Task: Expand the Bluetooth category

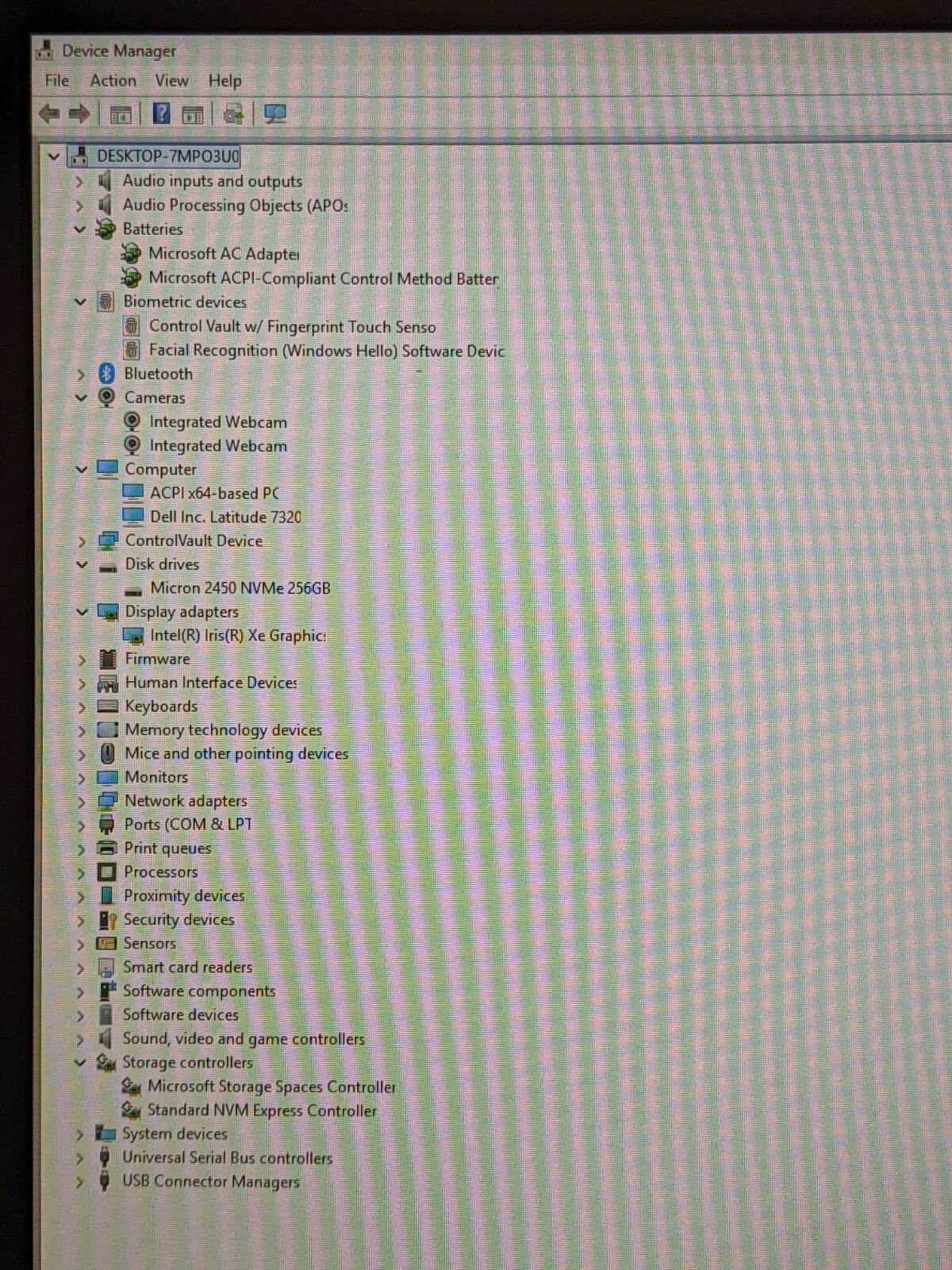Action: point(80,374)
